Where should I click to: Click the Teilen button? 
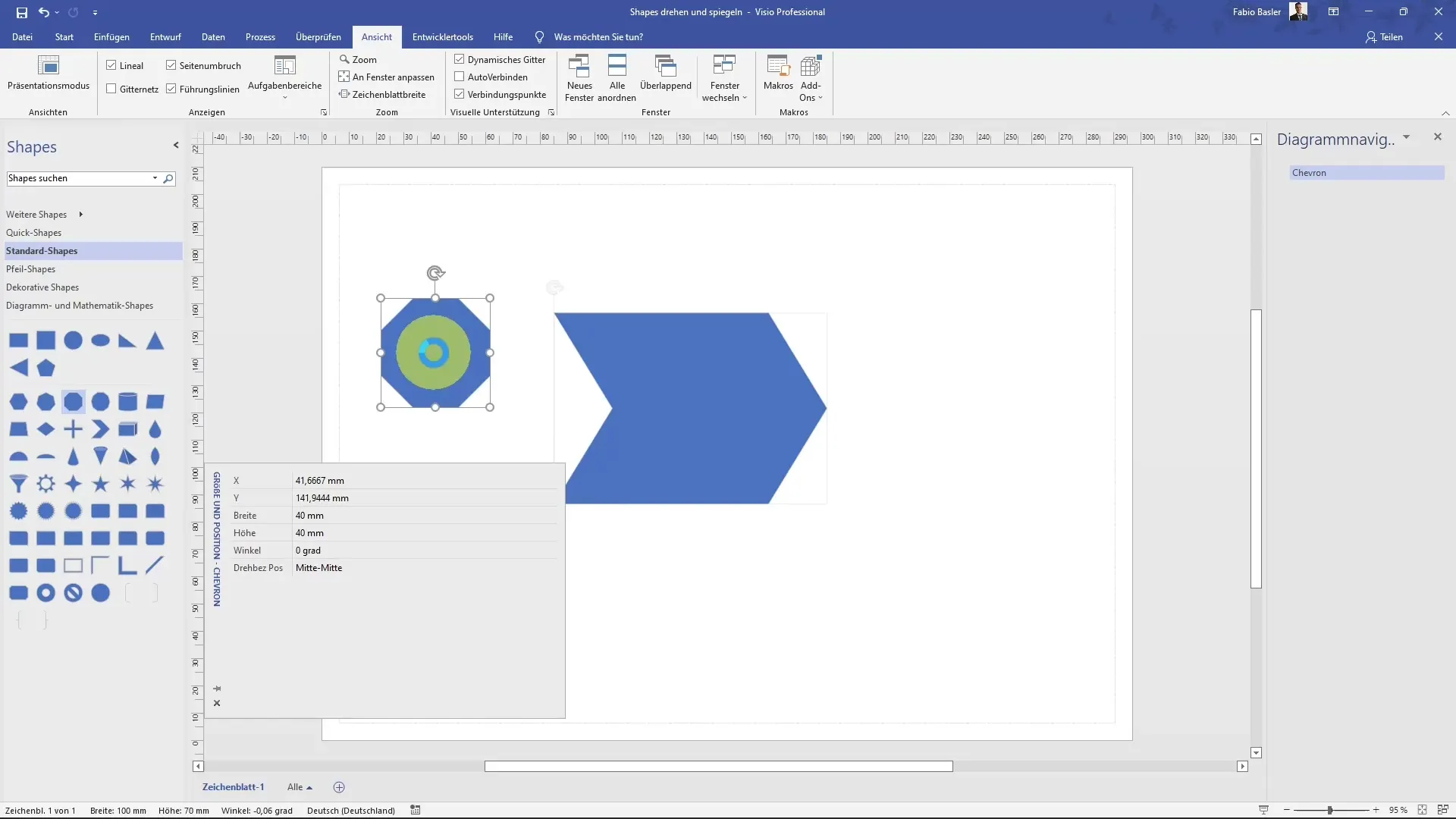click(1384, 36)
